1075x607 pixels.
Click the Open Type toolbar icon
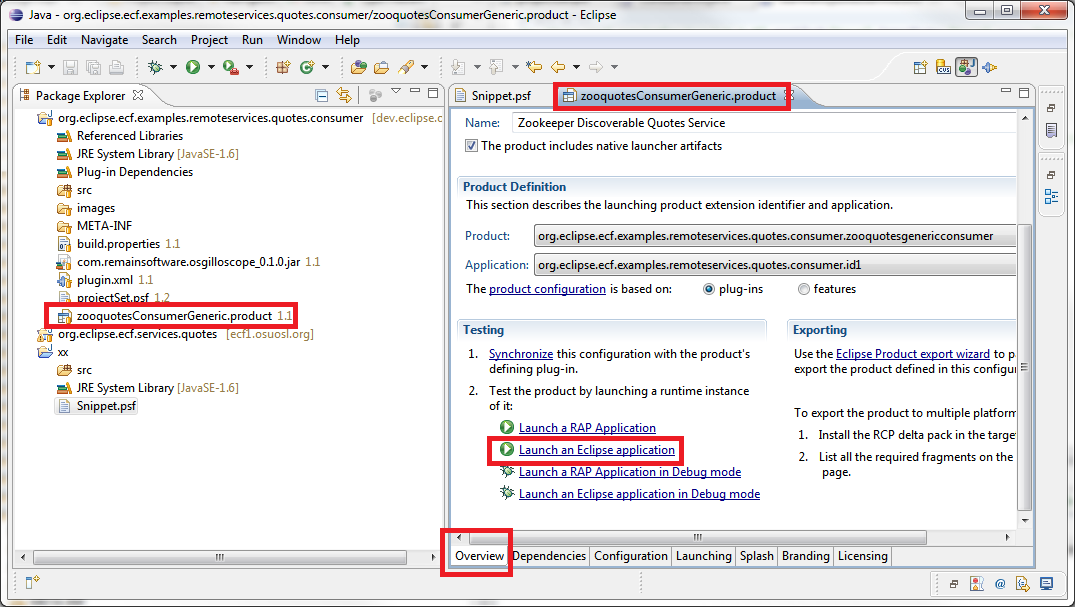[358, 67]
